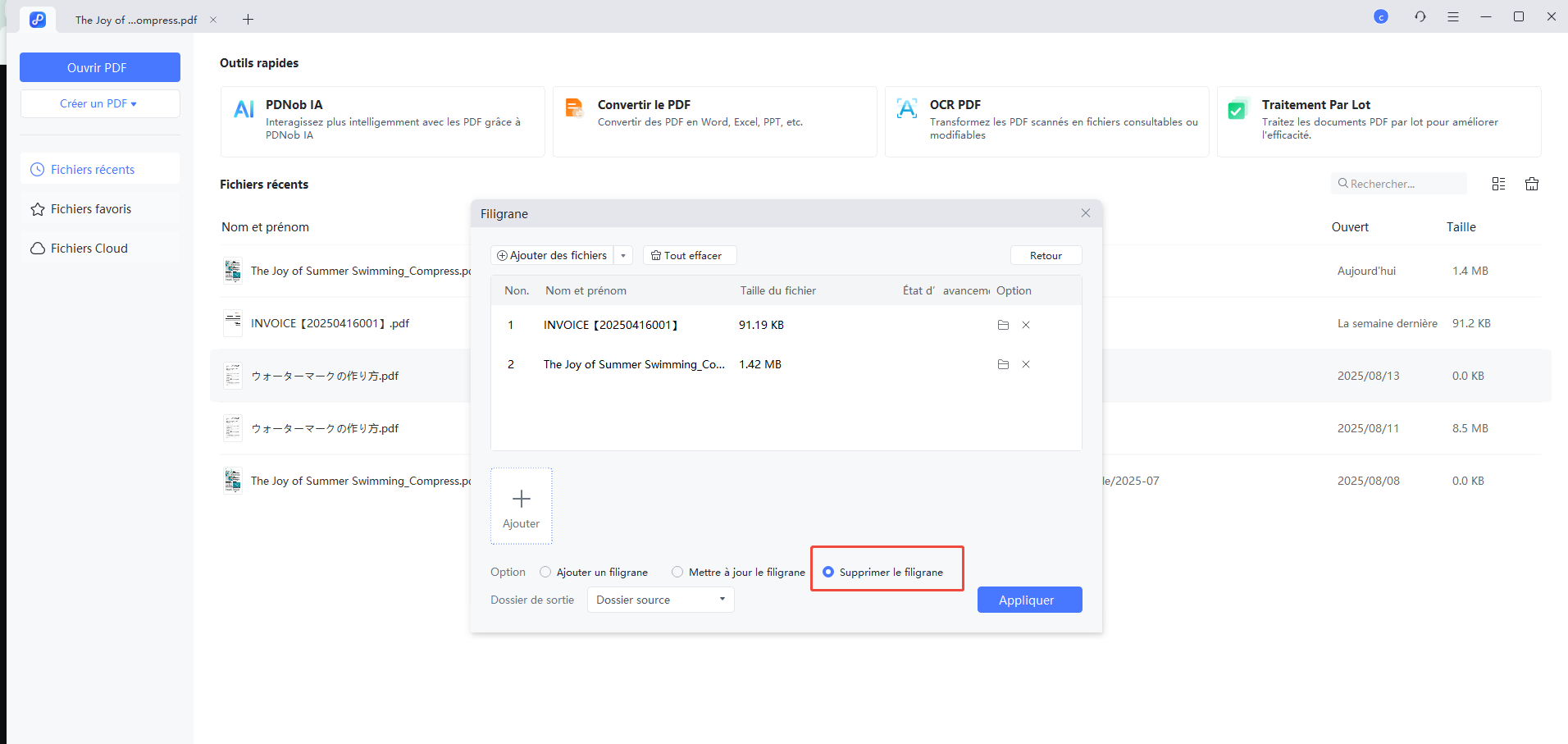Remove The Joy of Summer Swimming from list
Viewport: 1568px width, 744px height.
click(x=1026, y=364)
